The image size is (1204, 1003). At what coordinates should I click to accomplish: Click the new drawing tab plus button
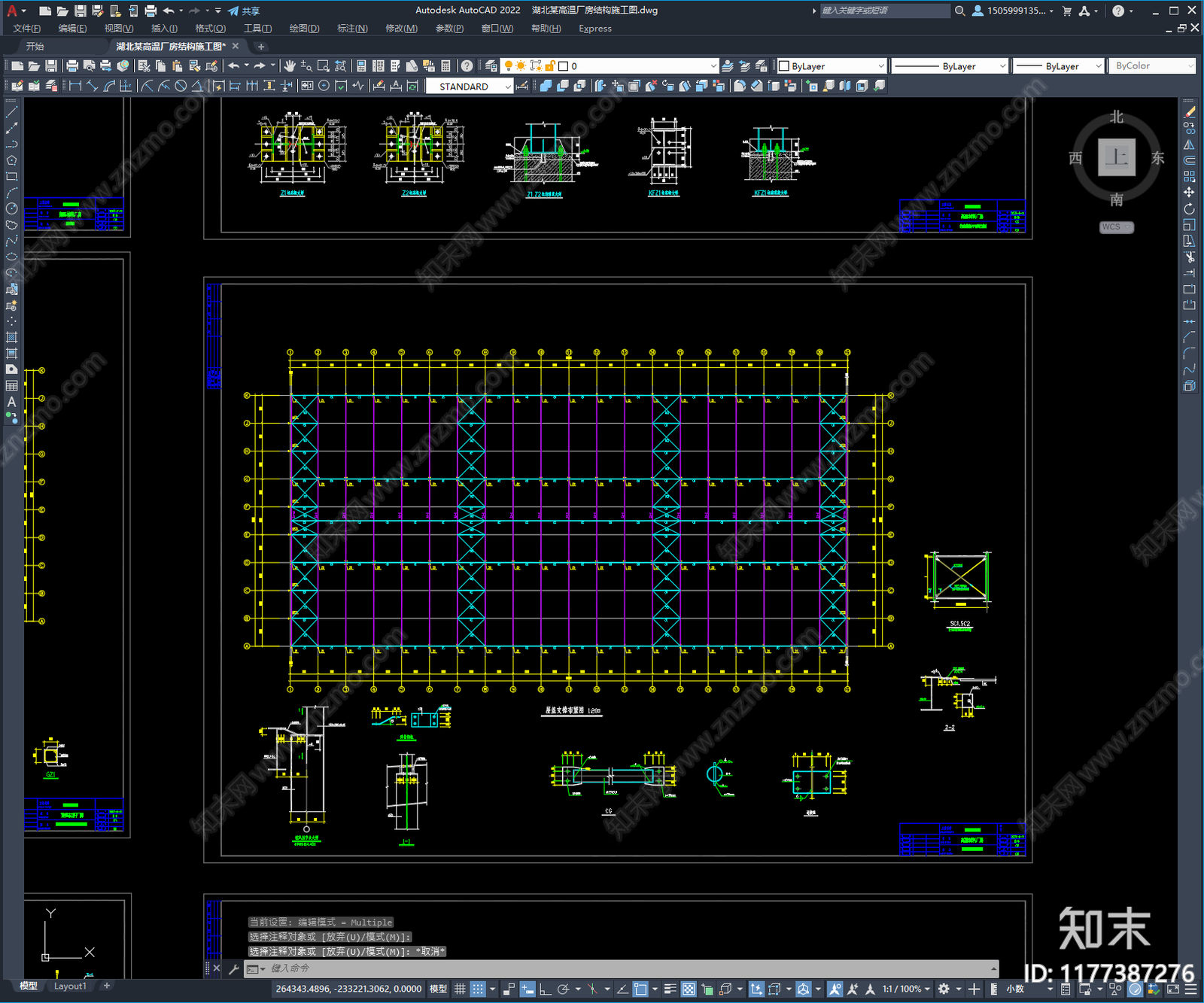click(x=261, y=47)
